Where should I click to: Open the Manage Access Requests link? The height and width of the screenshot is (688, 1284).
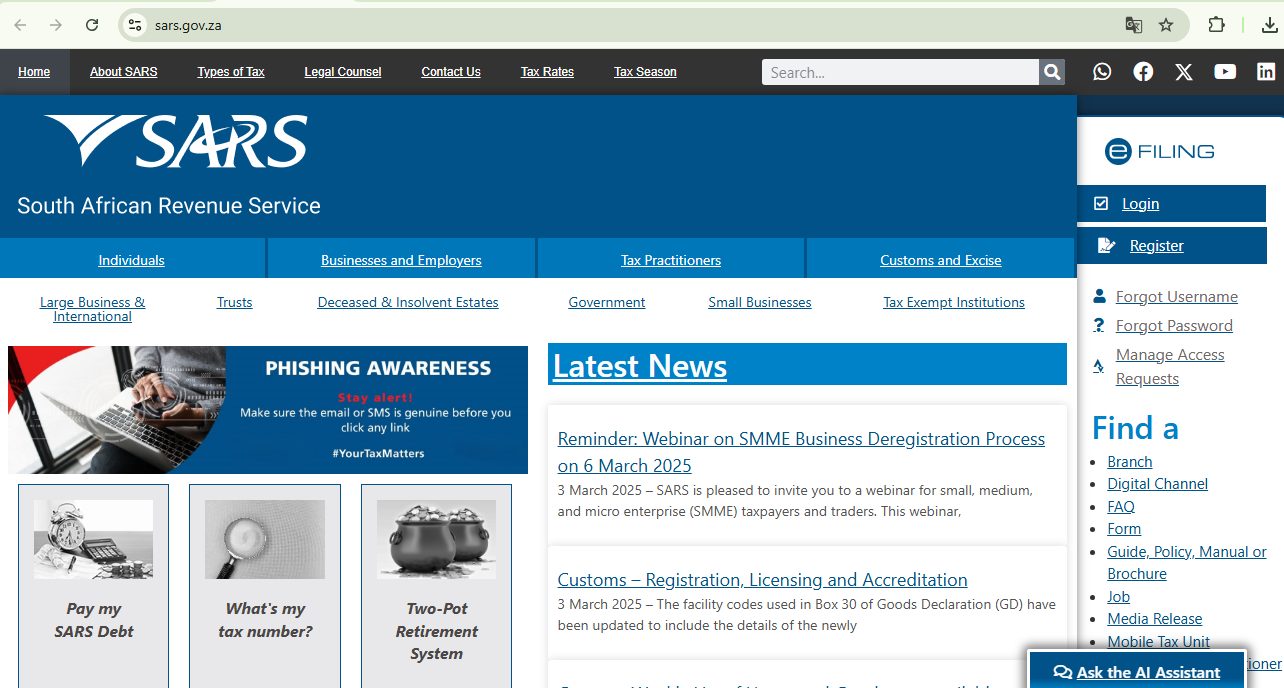coord(1170,367)
